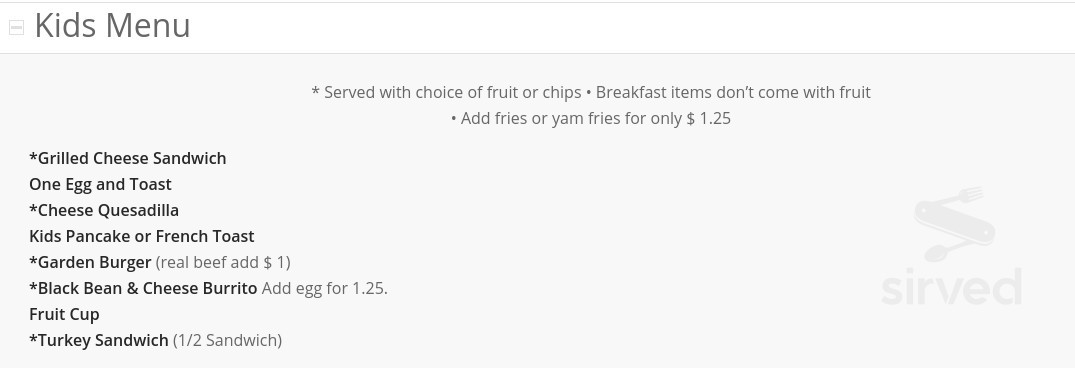Click the asterisk before Grilled Cheese Sandwich

click(33, 157)
